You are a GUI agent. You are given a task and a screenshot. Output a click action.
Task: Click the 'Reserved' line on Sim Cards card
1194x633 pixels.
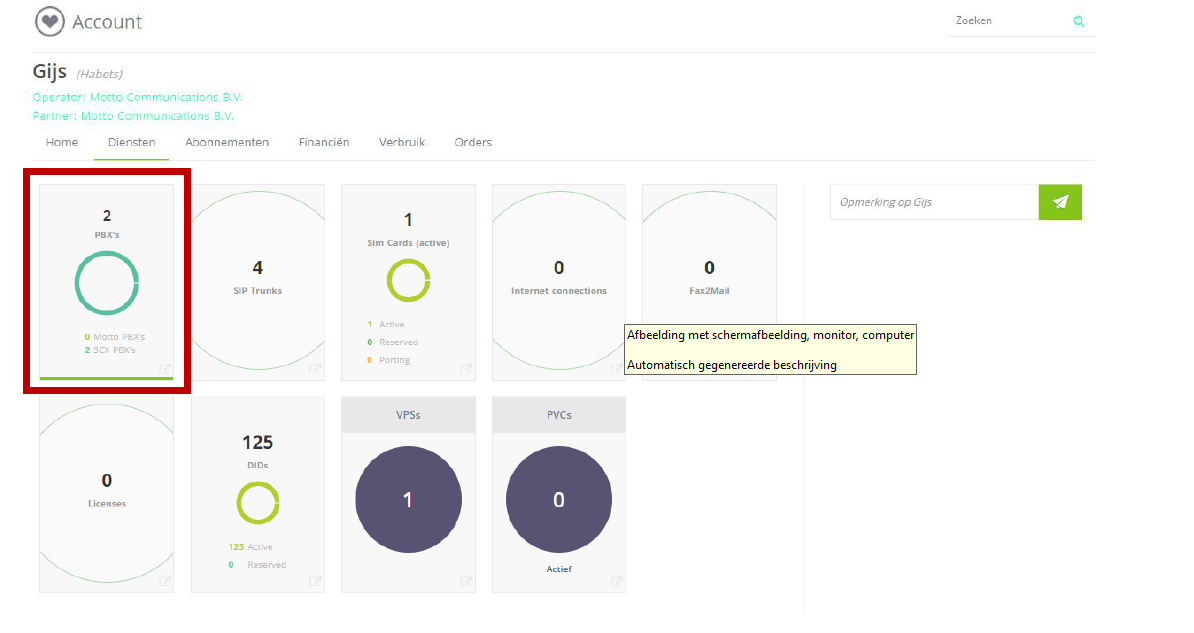pos(393,342)
